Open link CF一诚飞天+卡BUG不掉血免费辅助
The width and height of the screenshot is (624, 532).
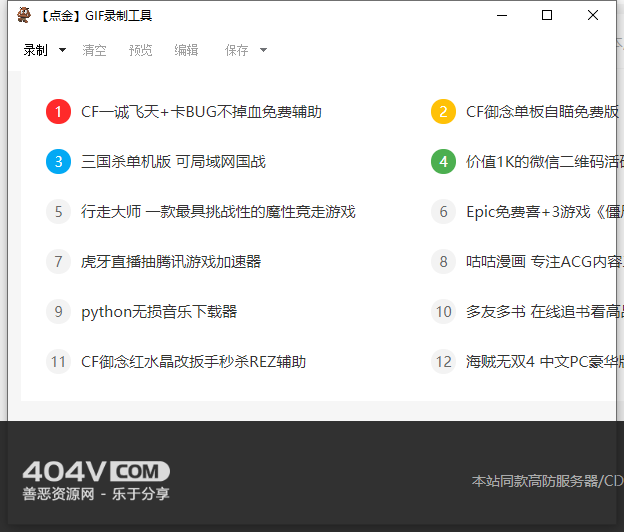pos(201,112)
